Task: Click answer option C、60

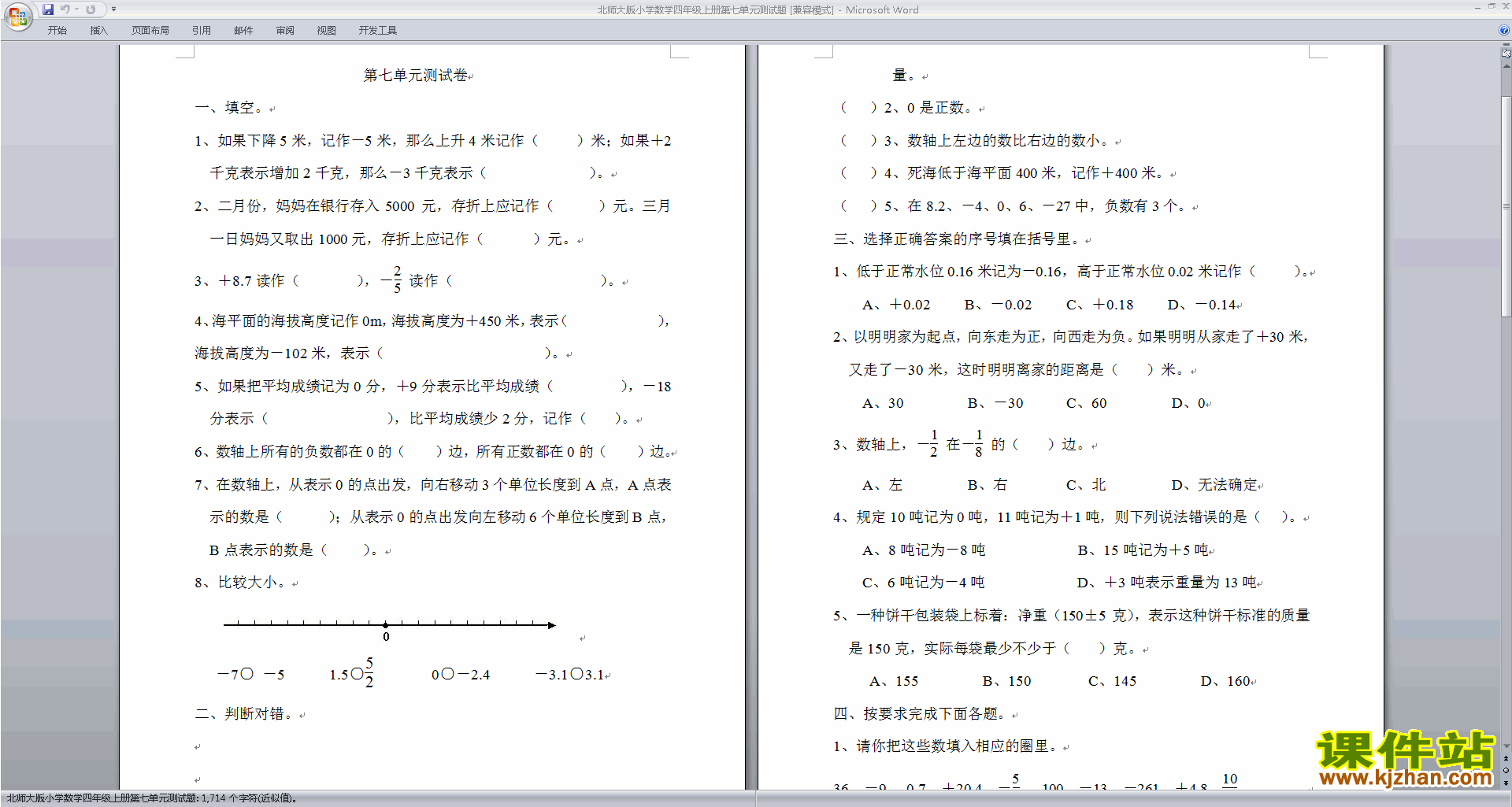Action: [x=1087, y=403]
